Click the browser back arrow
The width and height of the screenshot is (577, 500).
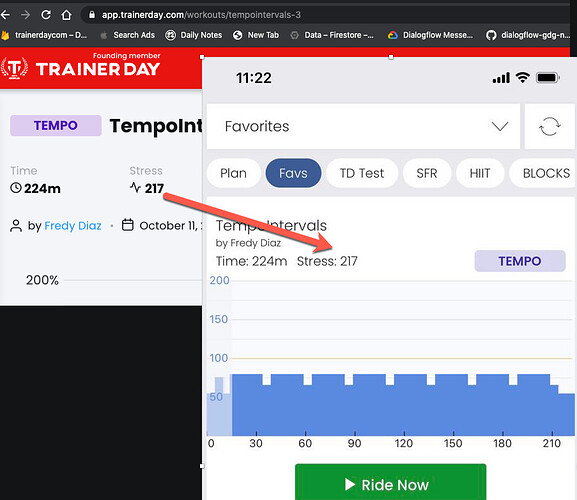[5, 15]
